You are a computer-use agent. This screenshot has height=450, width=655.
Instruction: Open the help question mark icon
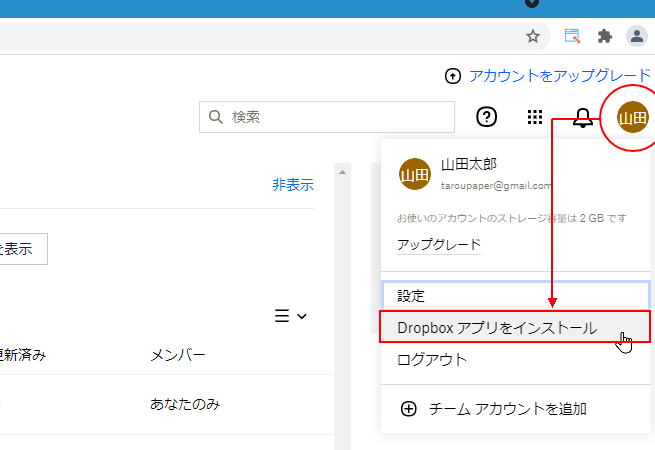coord(487,117)
